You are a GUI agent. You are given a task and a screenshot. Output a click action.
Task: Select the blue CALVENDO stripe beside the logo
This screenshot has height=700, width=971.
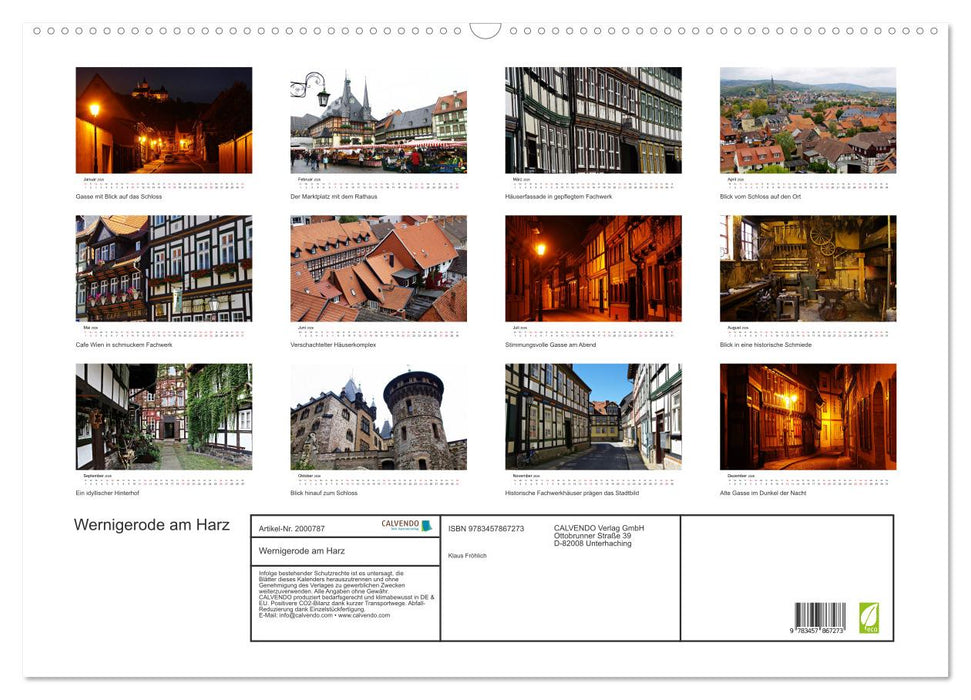point(426,525)
